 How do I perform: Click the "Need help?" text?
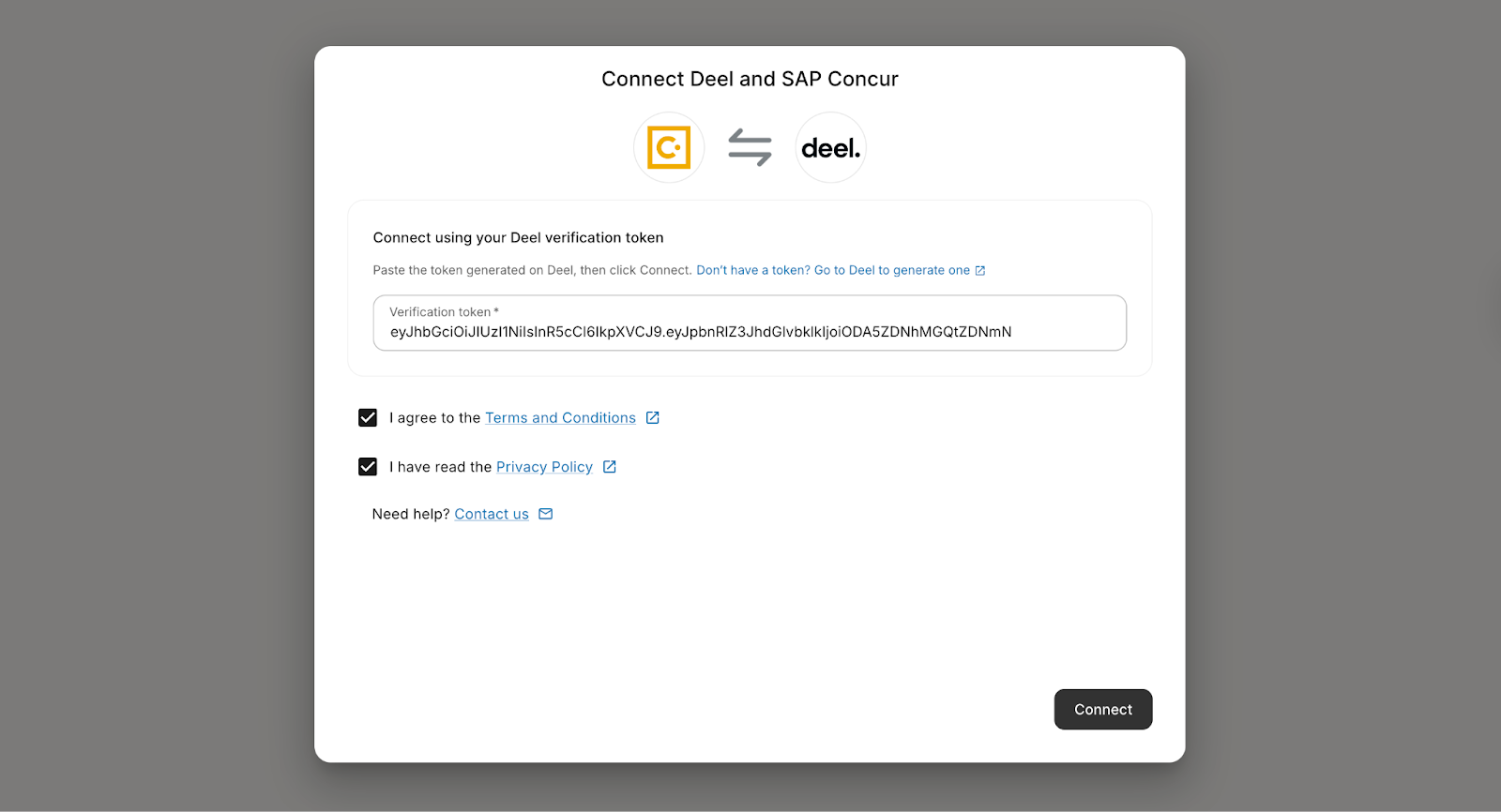tap(410, 515)
